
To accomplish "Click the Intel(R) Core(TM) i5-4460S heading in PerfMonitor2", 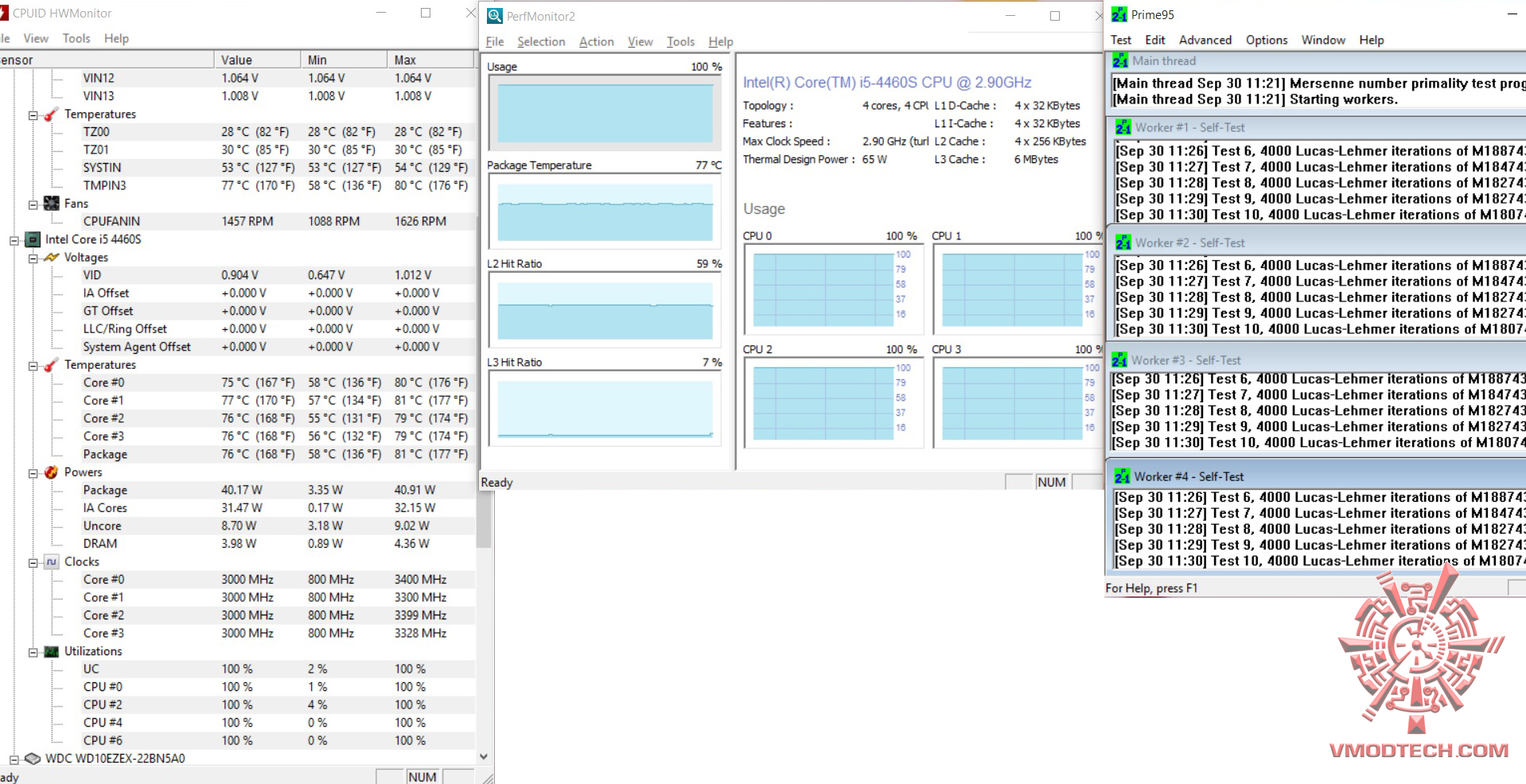I will point(887,82).
